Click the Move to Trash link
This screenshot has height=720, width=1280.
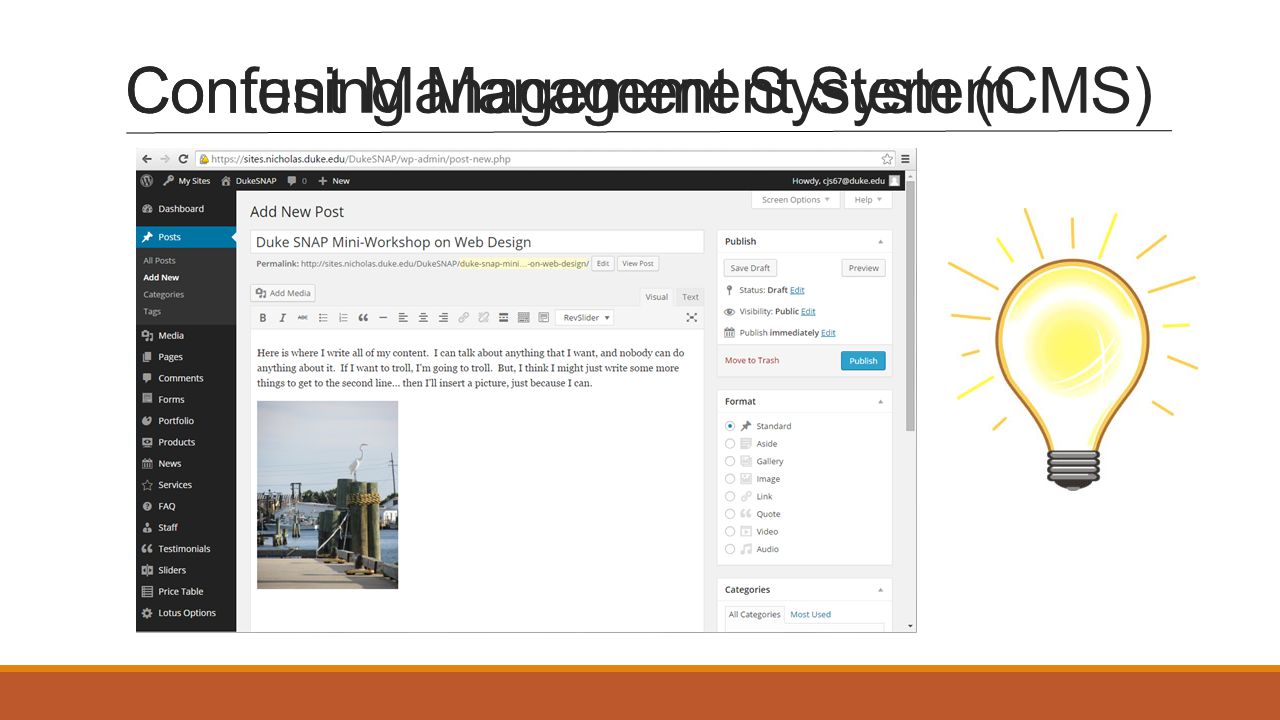click(752, 360)
